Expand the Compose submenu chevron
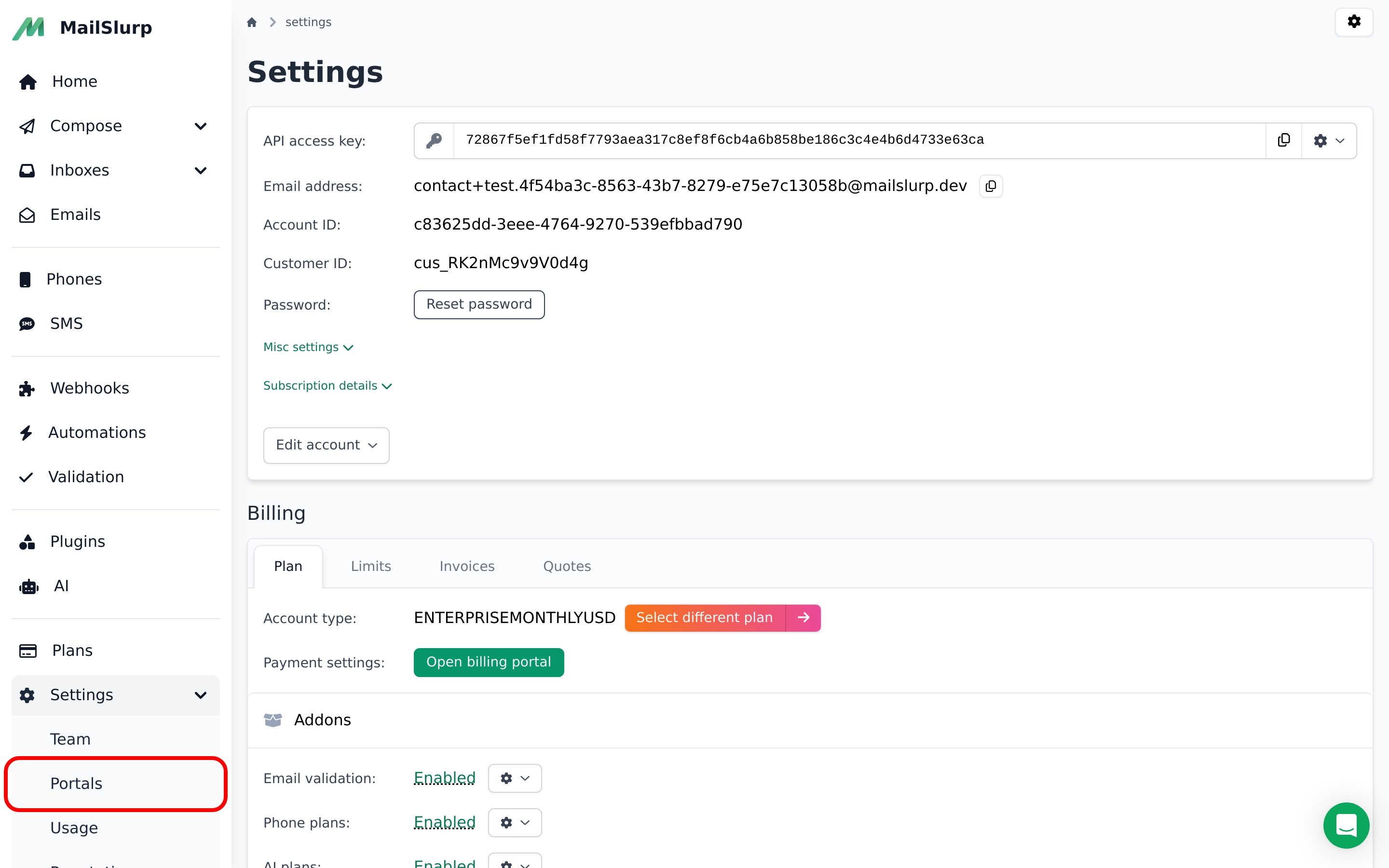 (x=200, y=126)
